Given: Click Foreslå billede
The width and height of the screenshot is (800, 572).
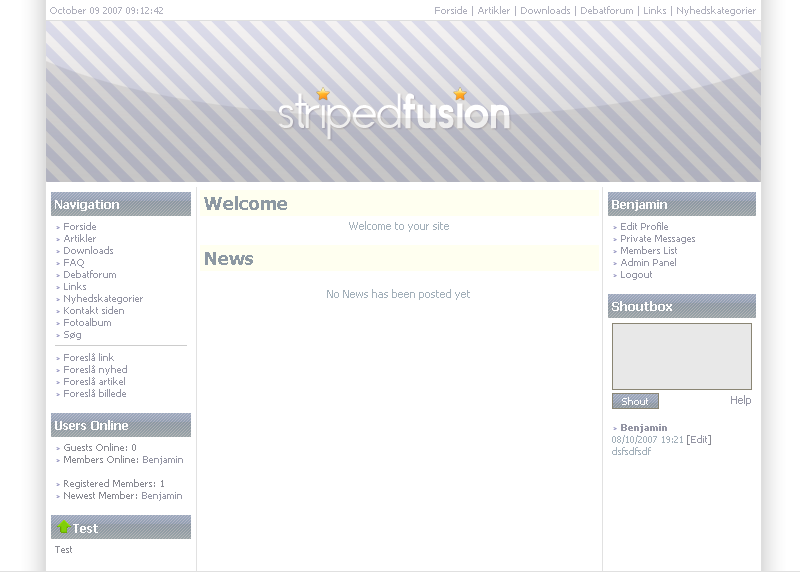Looking at the screenshot, I should coord(95,394).
